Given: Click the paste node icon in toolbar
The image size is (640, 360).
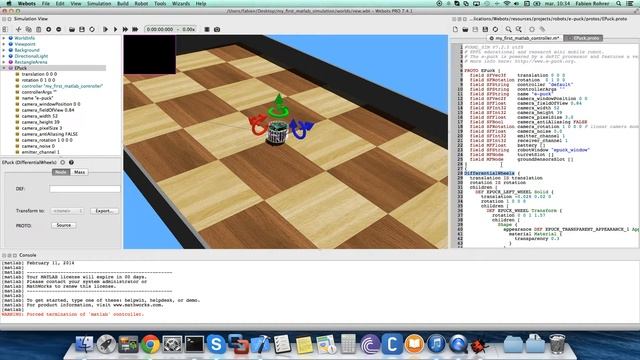Looking at the screenshot, I should pos(38,29).
